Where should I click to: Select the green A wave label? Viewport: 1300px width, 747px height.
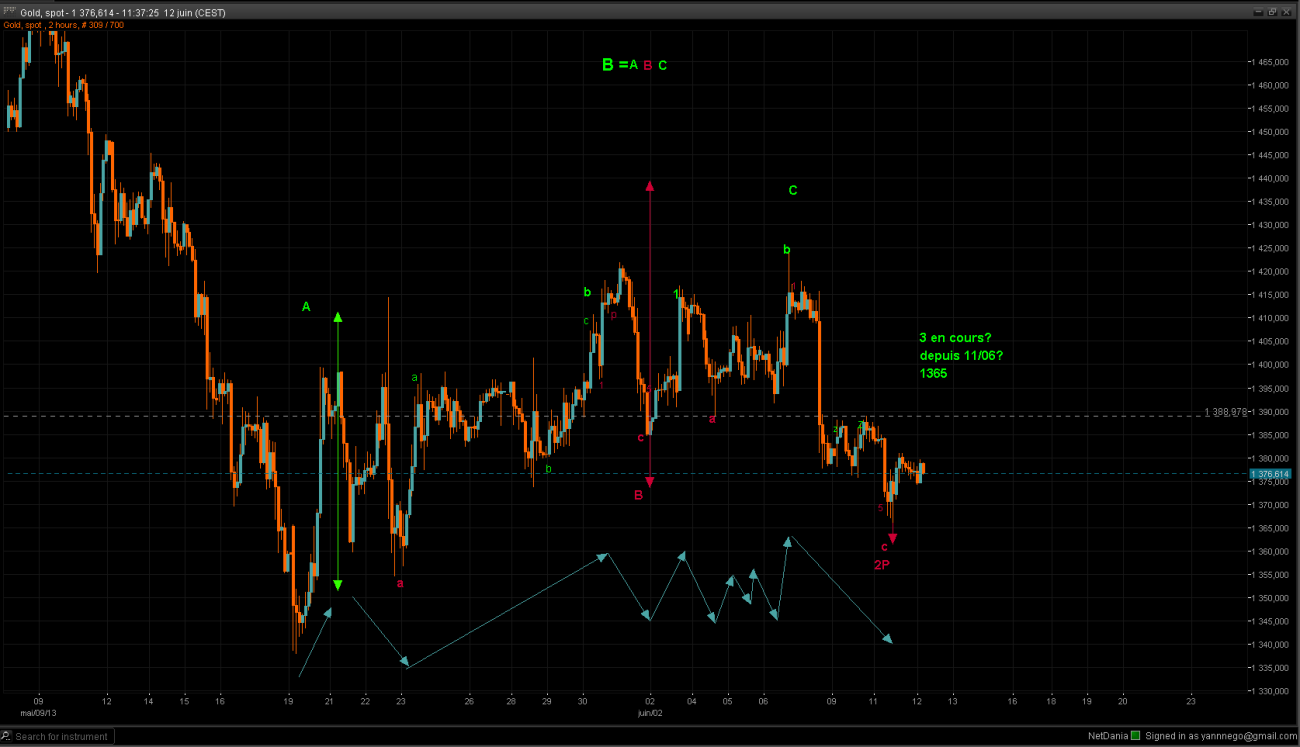(306, 307)
